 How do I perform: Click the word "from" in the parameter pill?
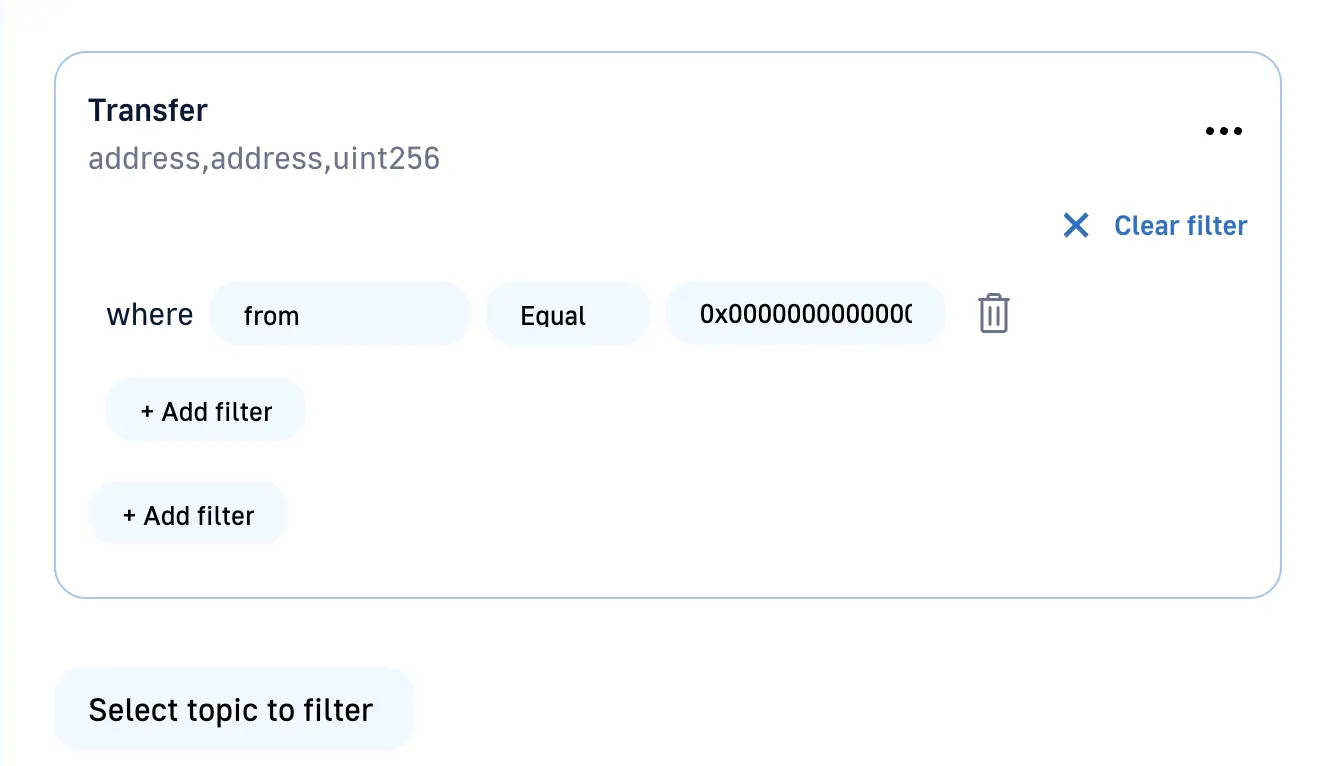coord(271,316)
